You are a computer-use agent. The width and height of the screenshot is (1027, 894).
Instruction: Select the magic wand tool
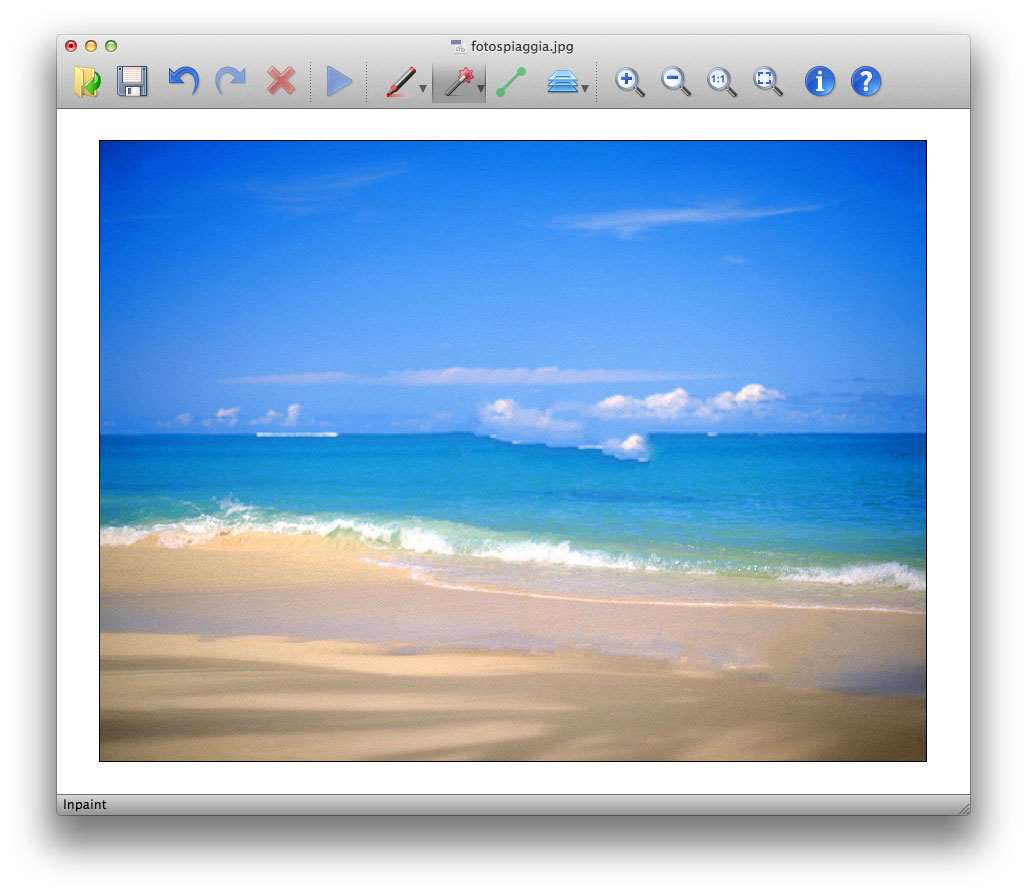[459, 82]
